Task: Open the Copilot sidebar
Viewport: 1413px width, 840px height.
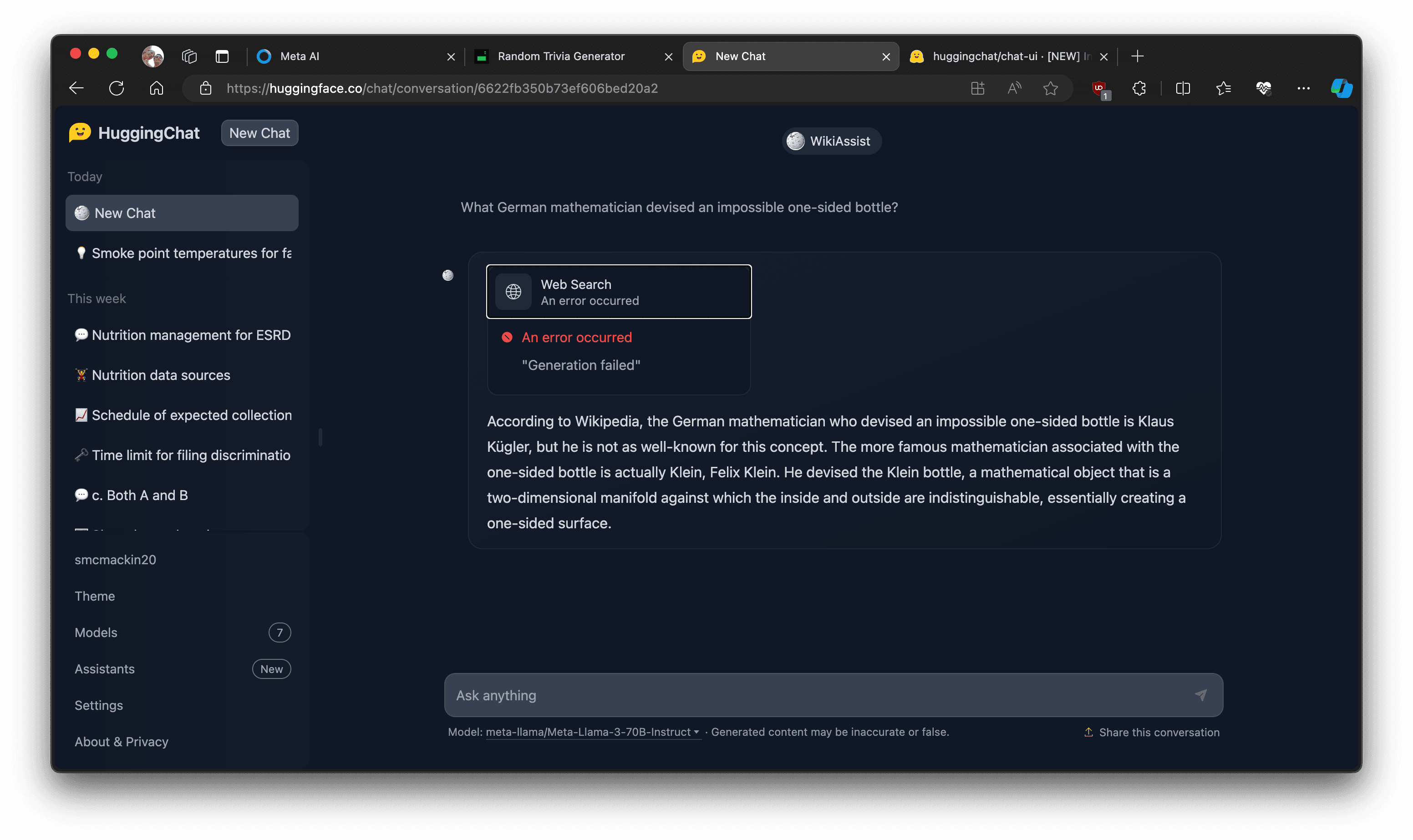Action: tap(1341, 88)
